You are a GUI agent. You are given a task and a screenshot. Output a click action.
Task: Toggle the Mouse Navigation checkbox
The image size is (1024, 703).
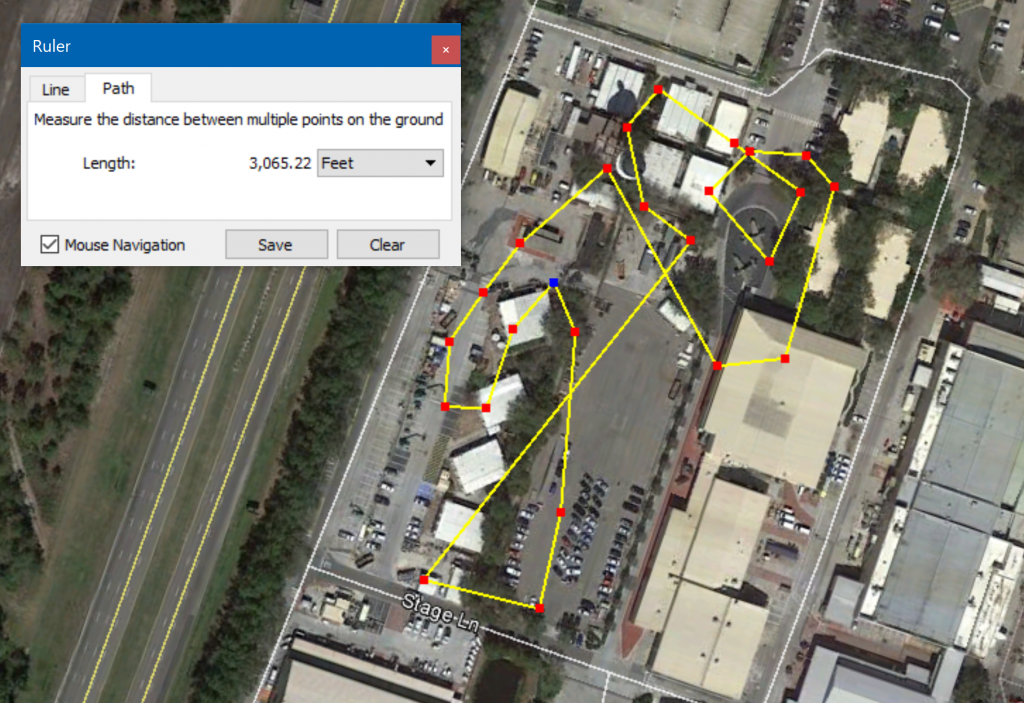pos(50,244)
